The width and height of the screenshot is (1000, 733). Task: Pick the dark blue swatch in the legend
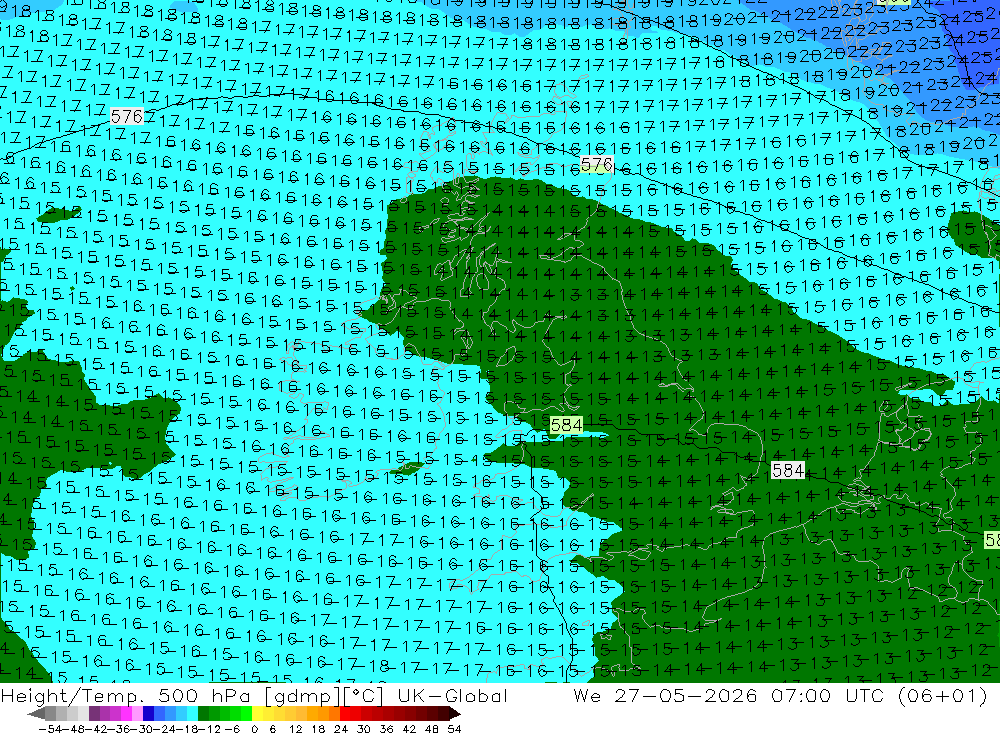[x=148, y=714]
